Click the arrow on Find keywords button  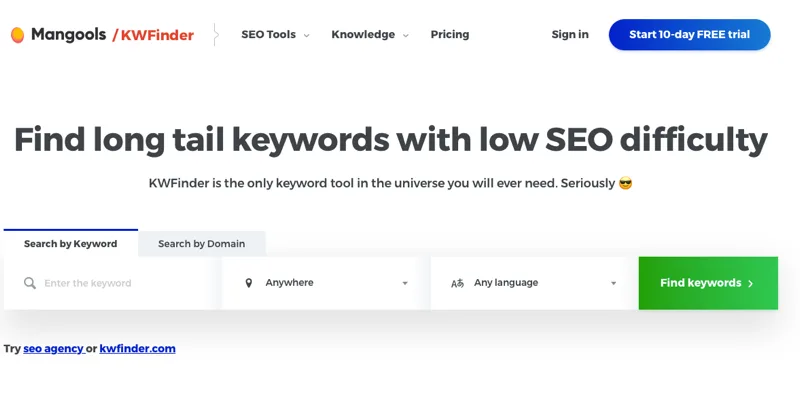pos(751,283)
